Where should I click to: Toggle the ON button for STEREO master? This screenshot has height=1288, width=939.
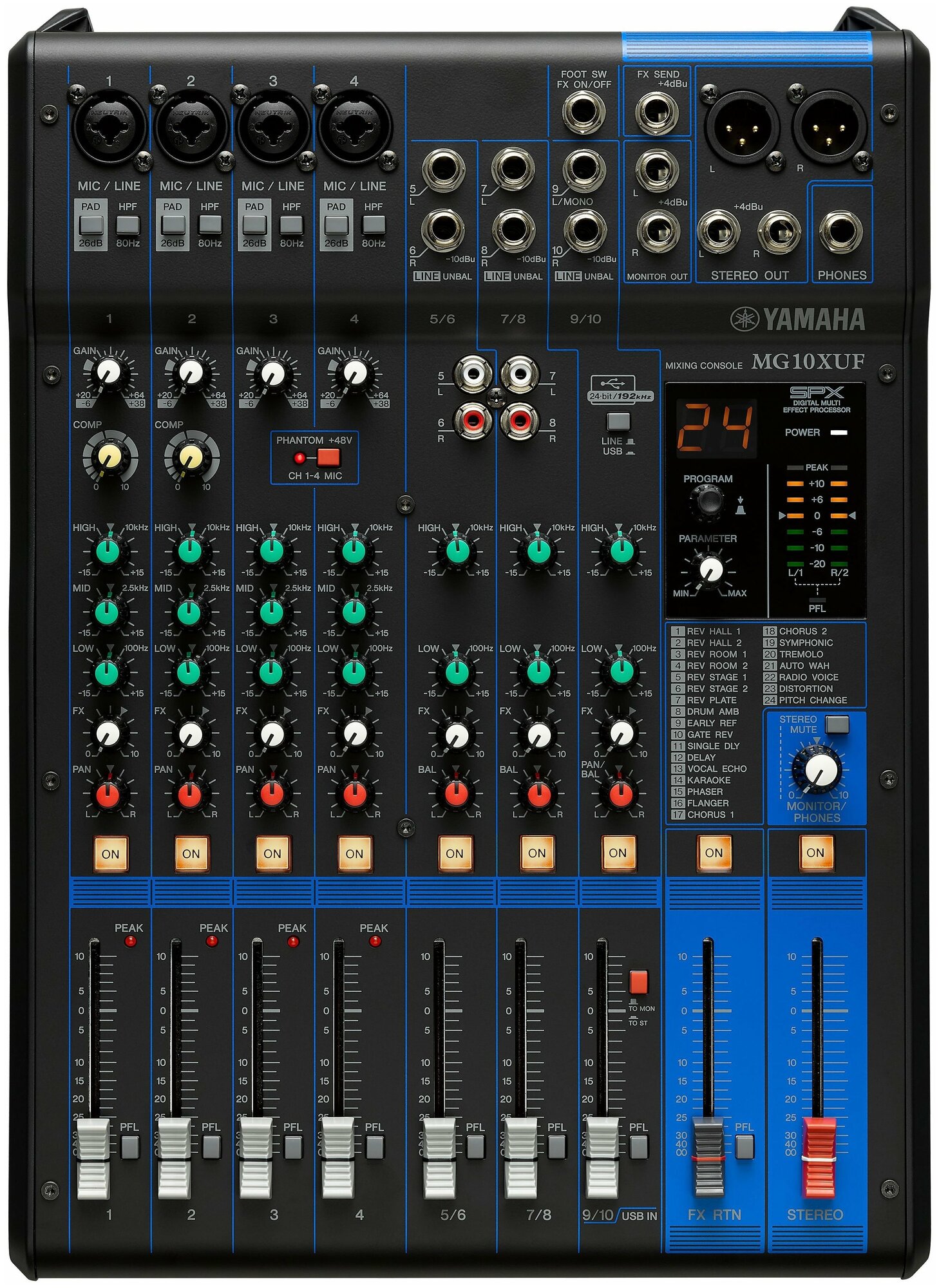(815, 852)
